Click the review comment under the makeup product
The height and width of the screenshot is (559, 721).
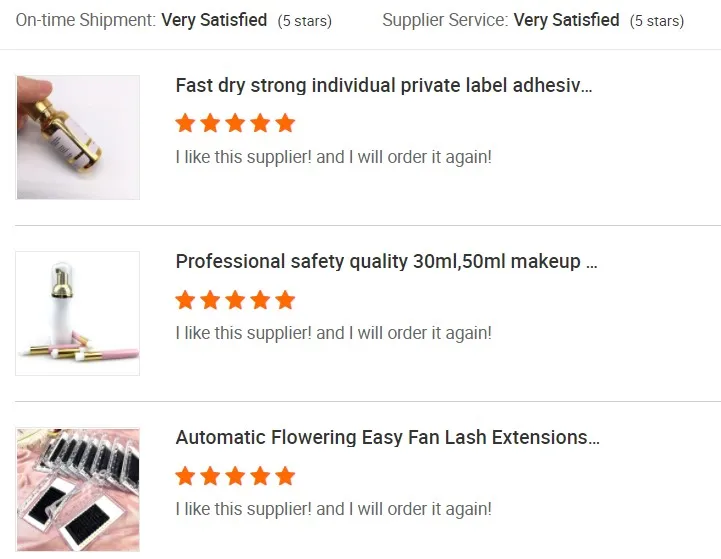(333, 333)
